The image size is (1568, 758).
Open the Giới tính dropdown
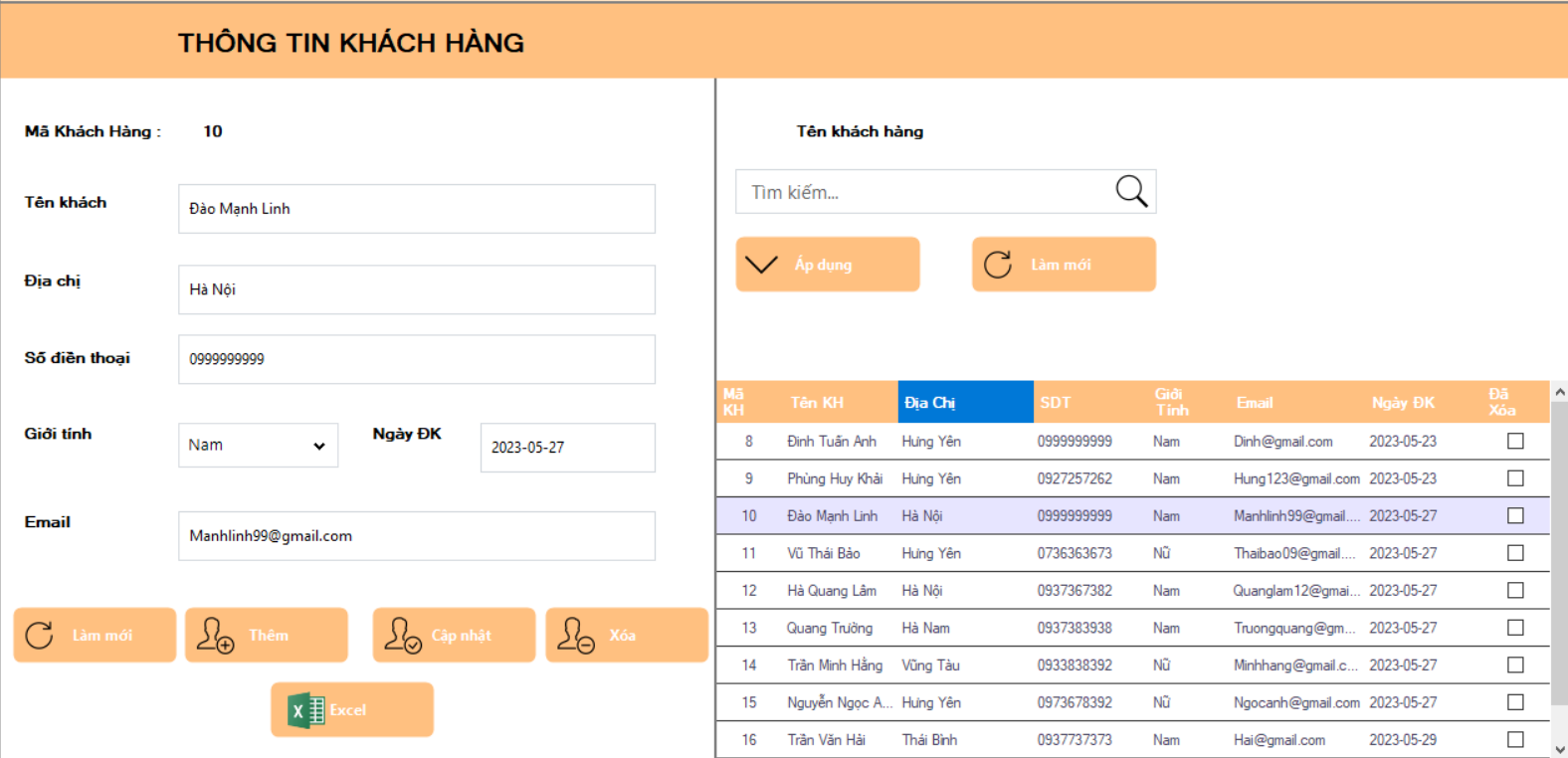(x=258, y=446)
